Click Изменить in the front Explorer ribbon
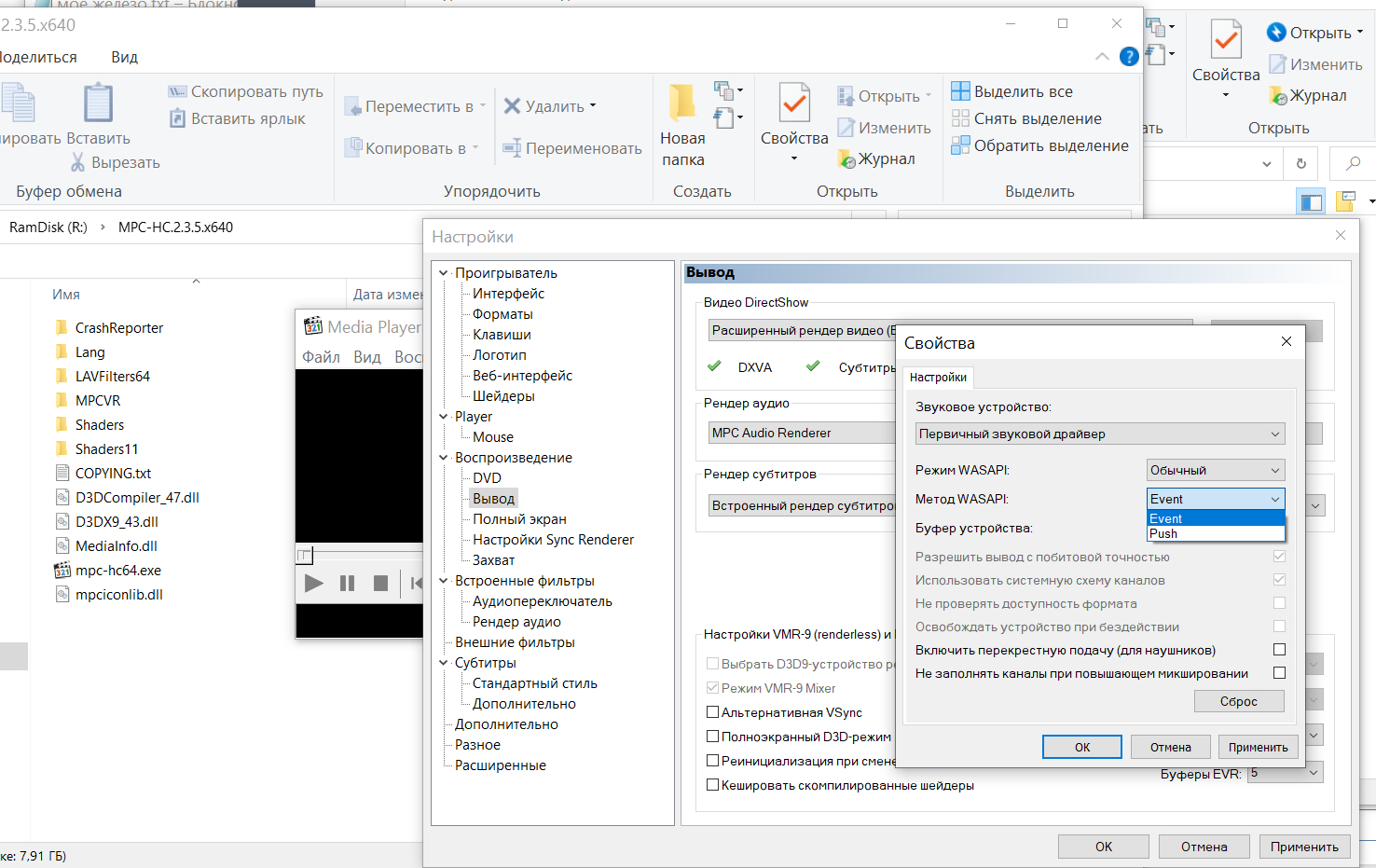Screen dimensions: 1376x868 click(x=884, y=128)
